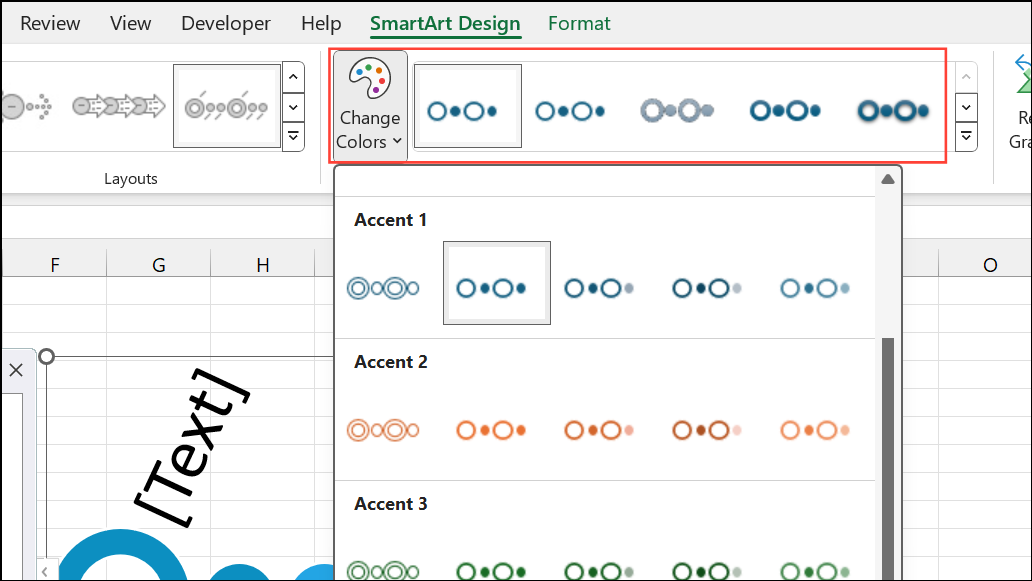The height and width of the screenshot is (581, 1032).
Task: Choose the first green variant under Accent 3
Action: click(385, 570)
